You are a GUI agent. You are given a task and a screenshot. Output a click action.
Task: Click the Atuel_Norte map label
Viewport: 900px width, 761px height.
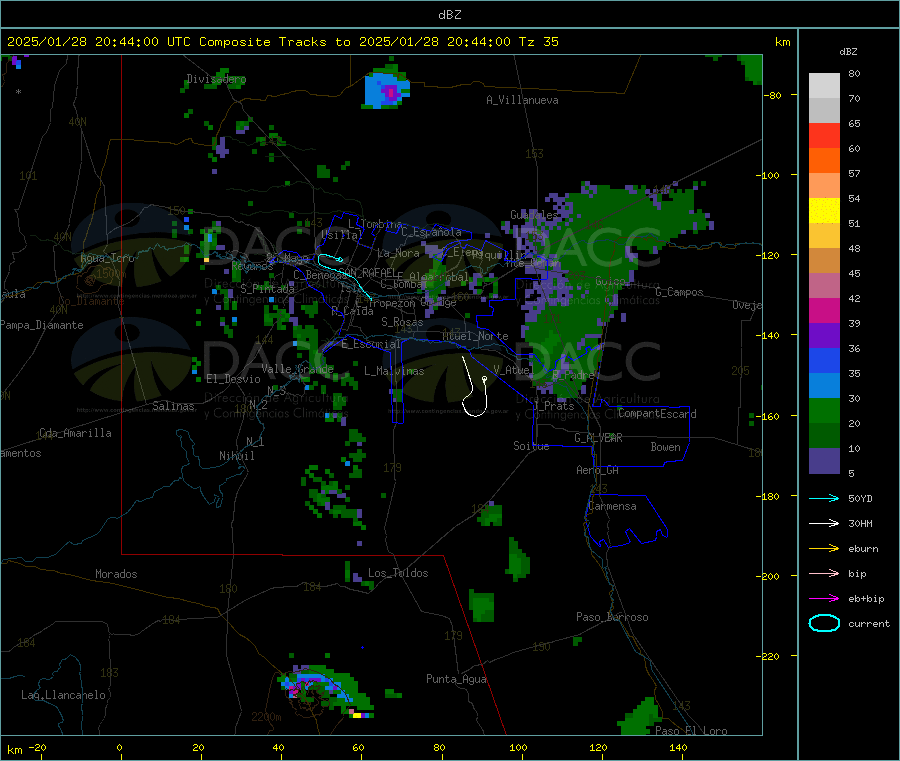point(475,336)
